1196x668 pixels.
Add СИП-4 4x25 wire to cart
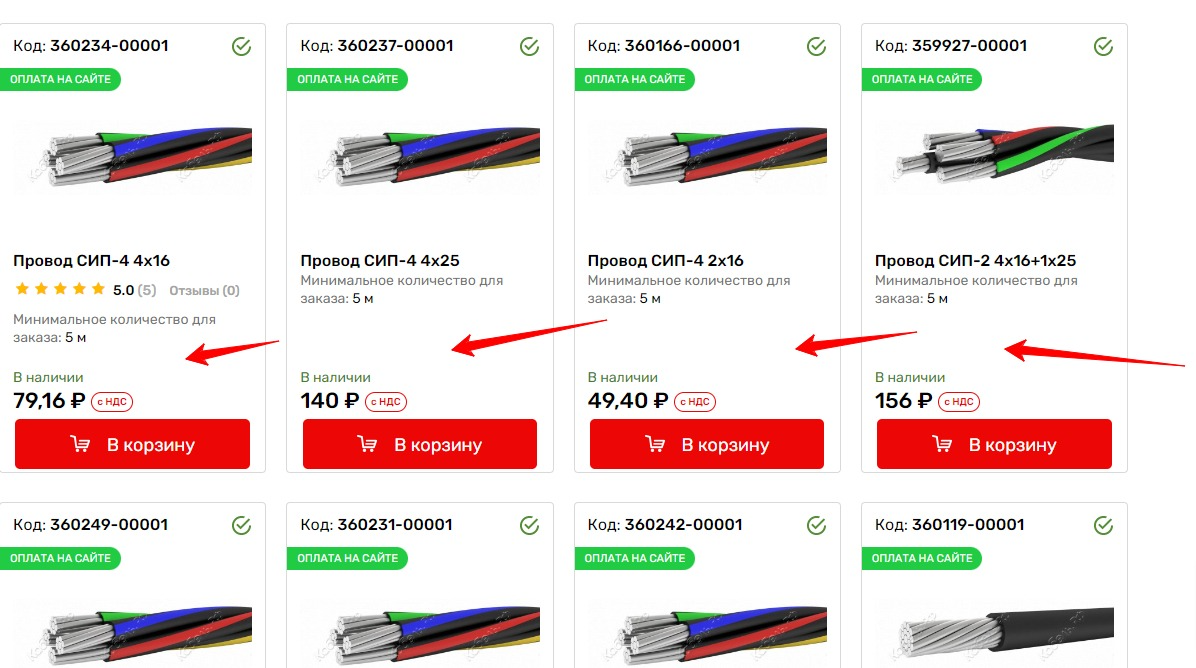[x=420, y=444]
